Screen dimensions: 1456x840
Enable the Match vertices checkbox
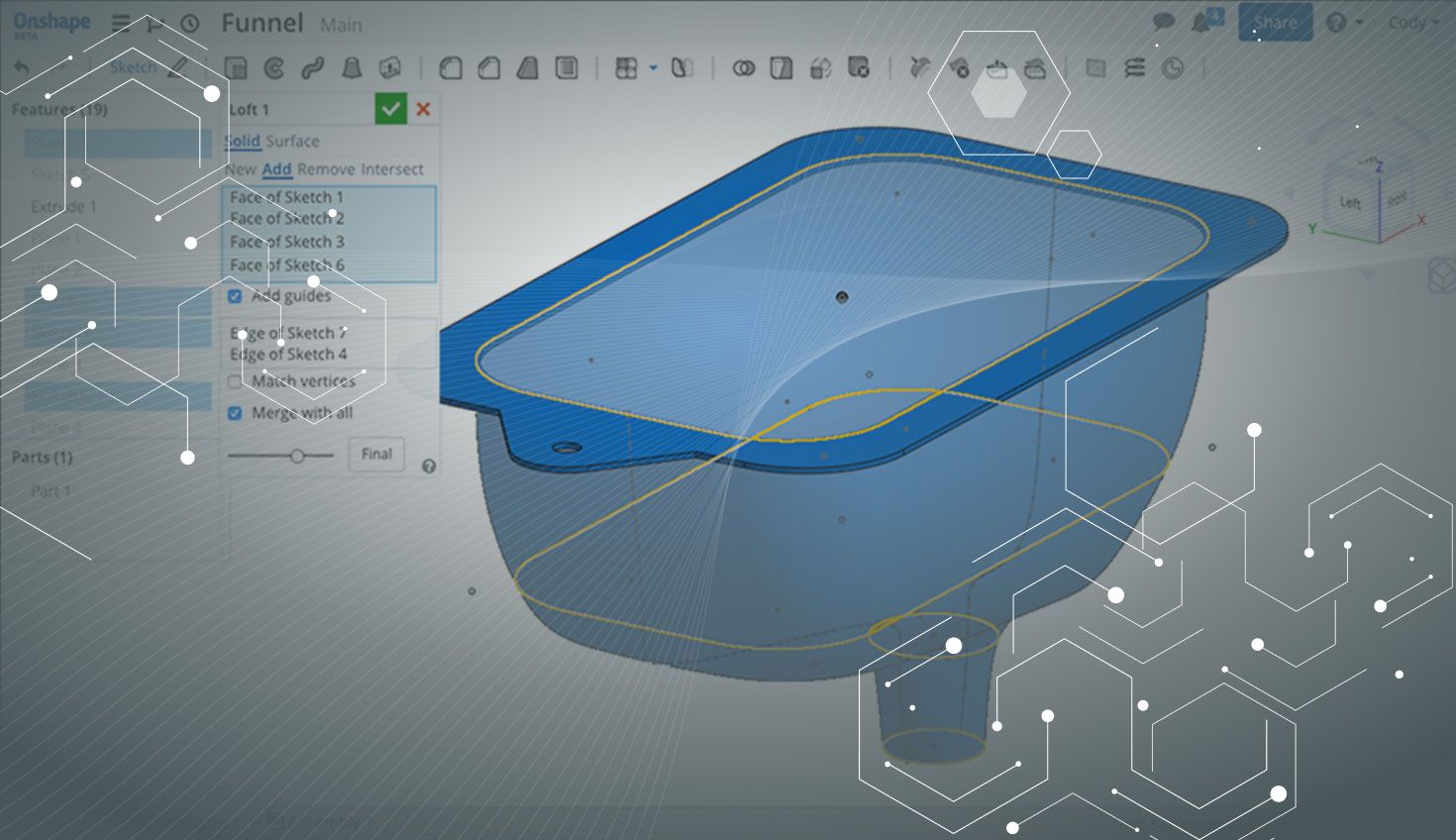(236, 381)
